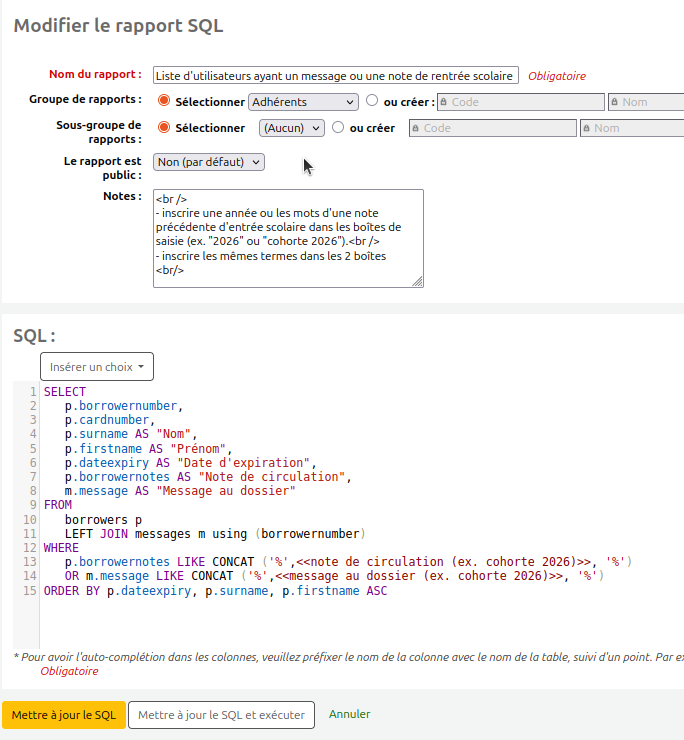Click the Notes textarea resize handle
The image size is (684, 740).
(417, 281)
